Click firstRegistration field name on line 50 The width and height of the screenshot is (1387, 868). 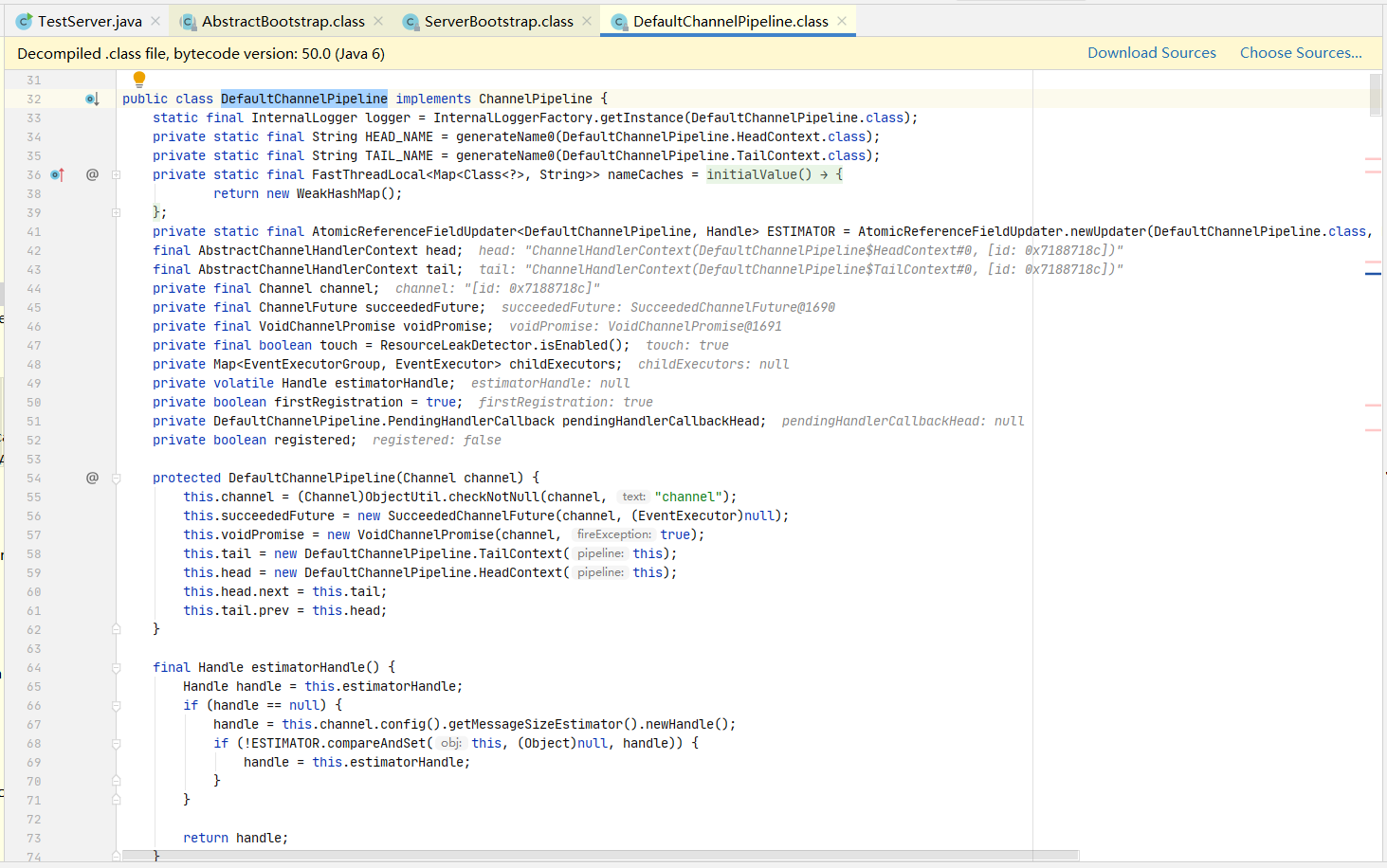[x=338, y=402]
